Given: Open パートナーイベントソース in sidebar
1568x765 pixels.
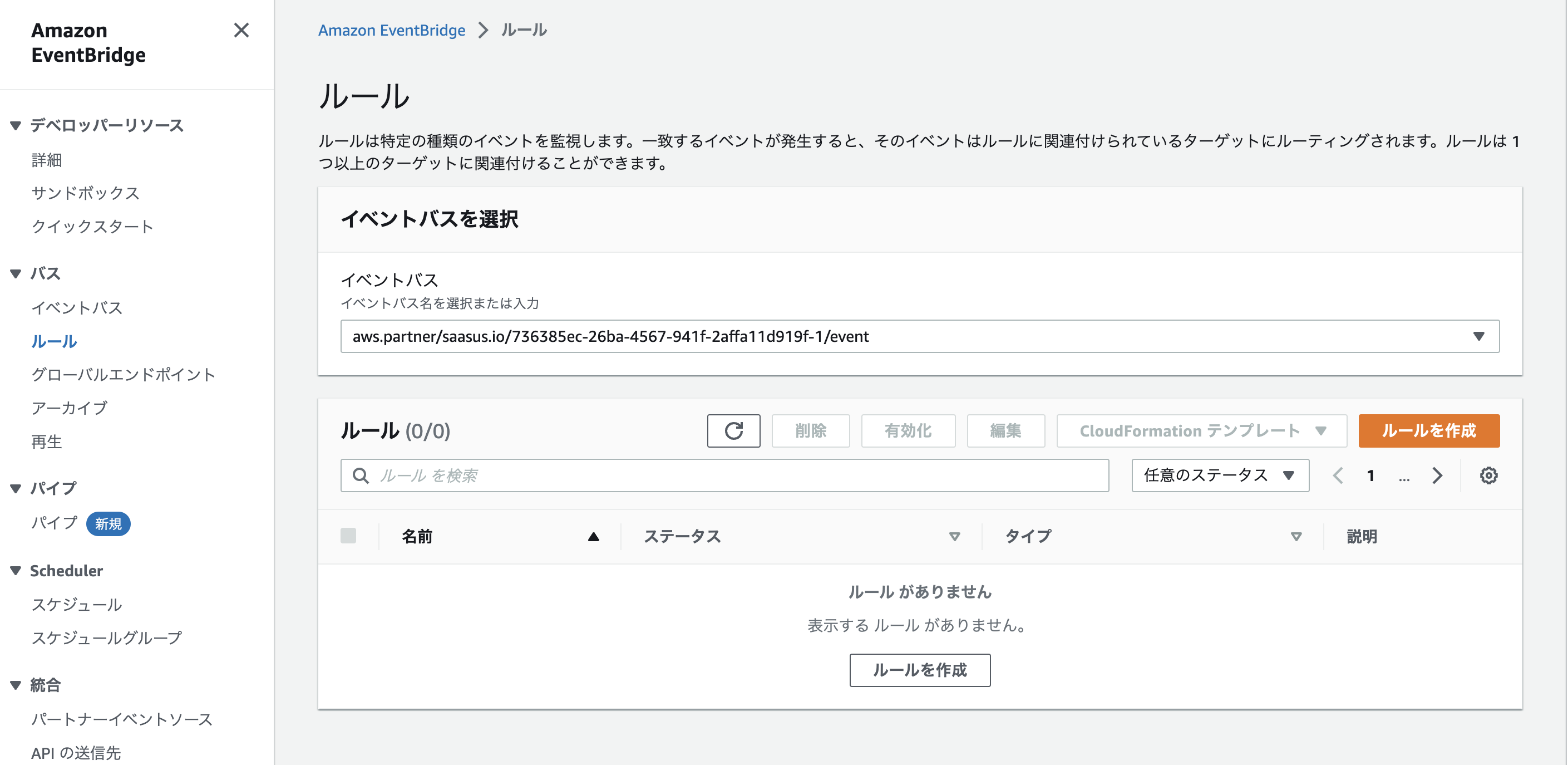Looking at the screenshot, I should click(x=122, y=719).
